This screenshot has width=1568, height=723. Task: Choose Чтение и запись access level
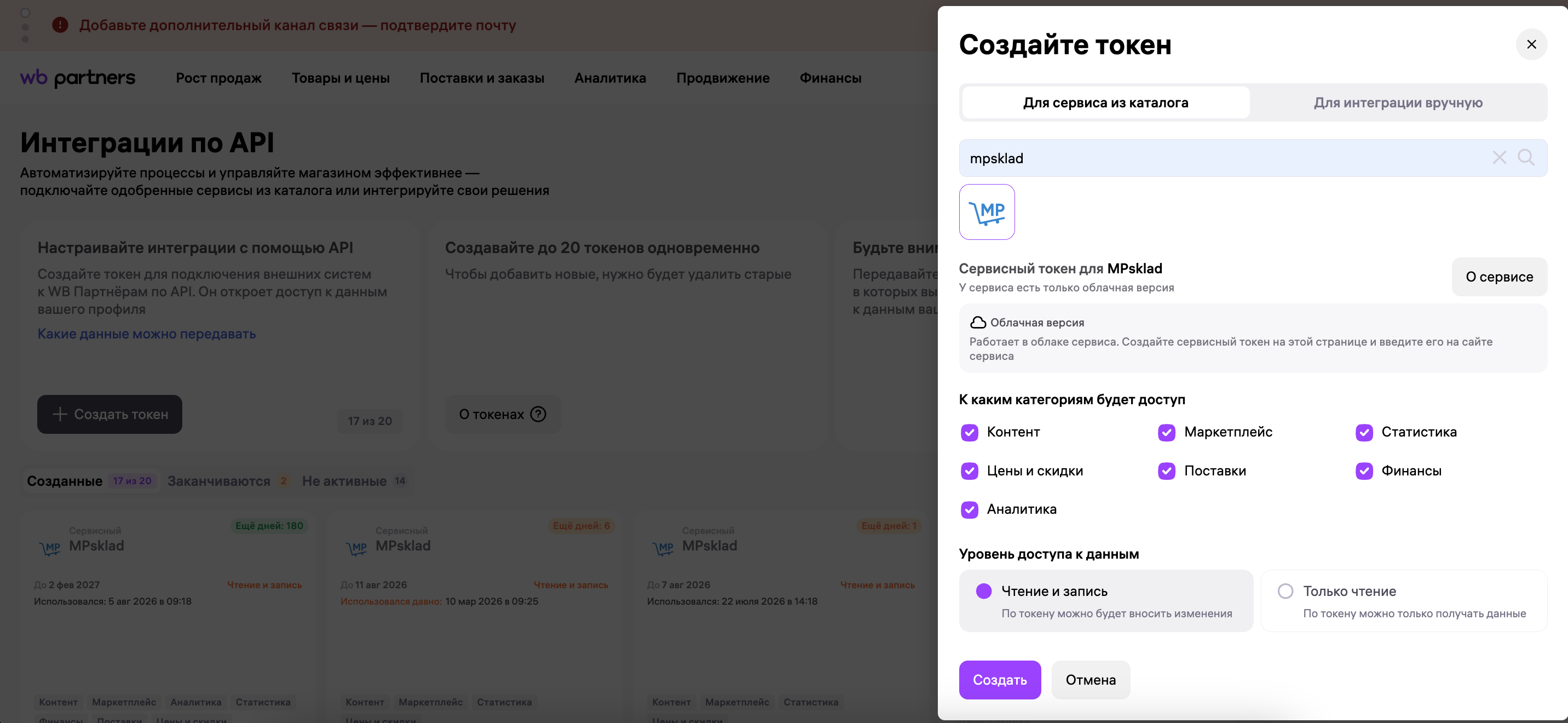(1105, 600)
